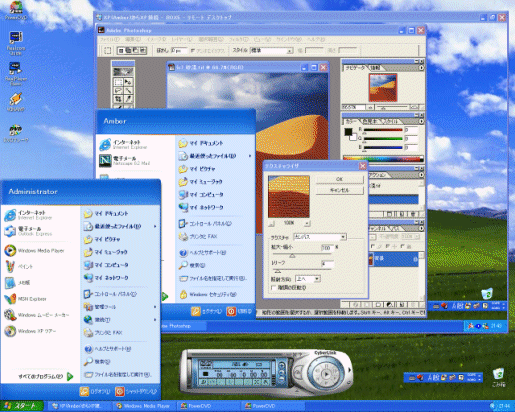Viewport: 515px width, 412px height.
Task: Launch Windows Media Player from start menu
Action: (35, 250)
